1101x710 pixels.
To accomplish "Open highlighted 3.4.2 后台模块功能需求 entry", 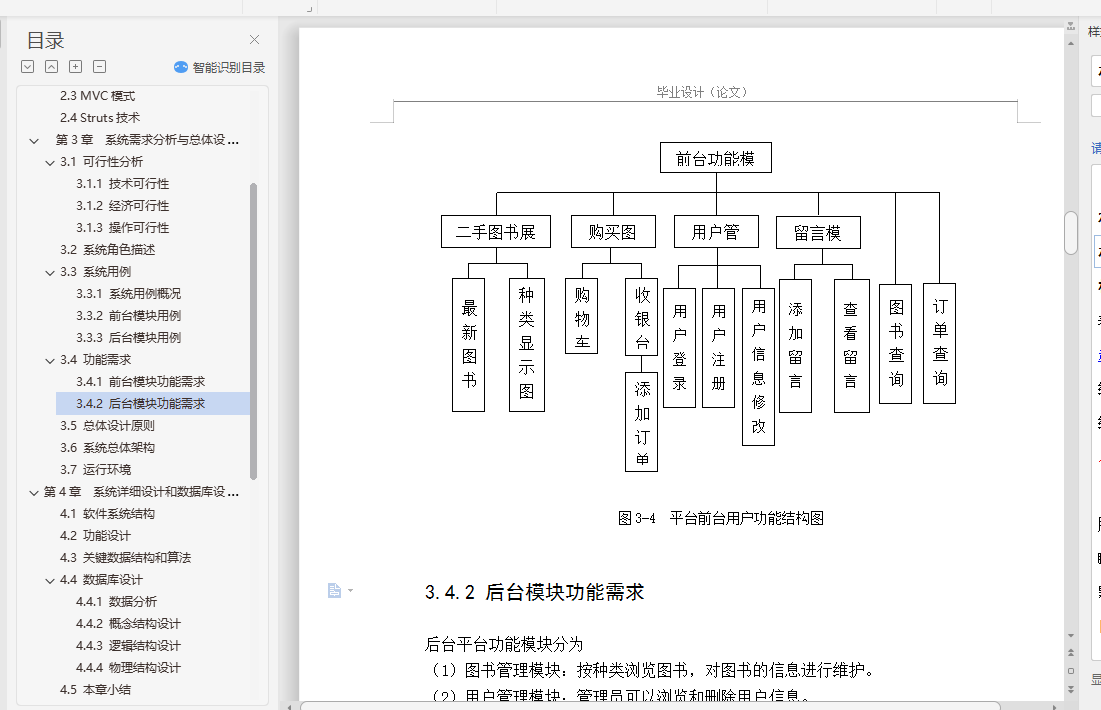I will click(x=152, y=403).
